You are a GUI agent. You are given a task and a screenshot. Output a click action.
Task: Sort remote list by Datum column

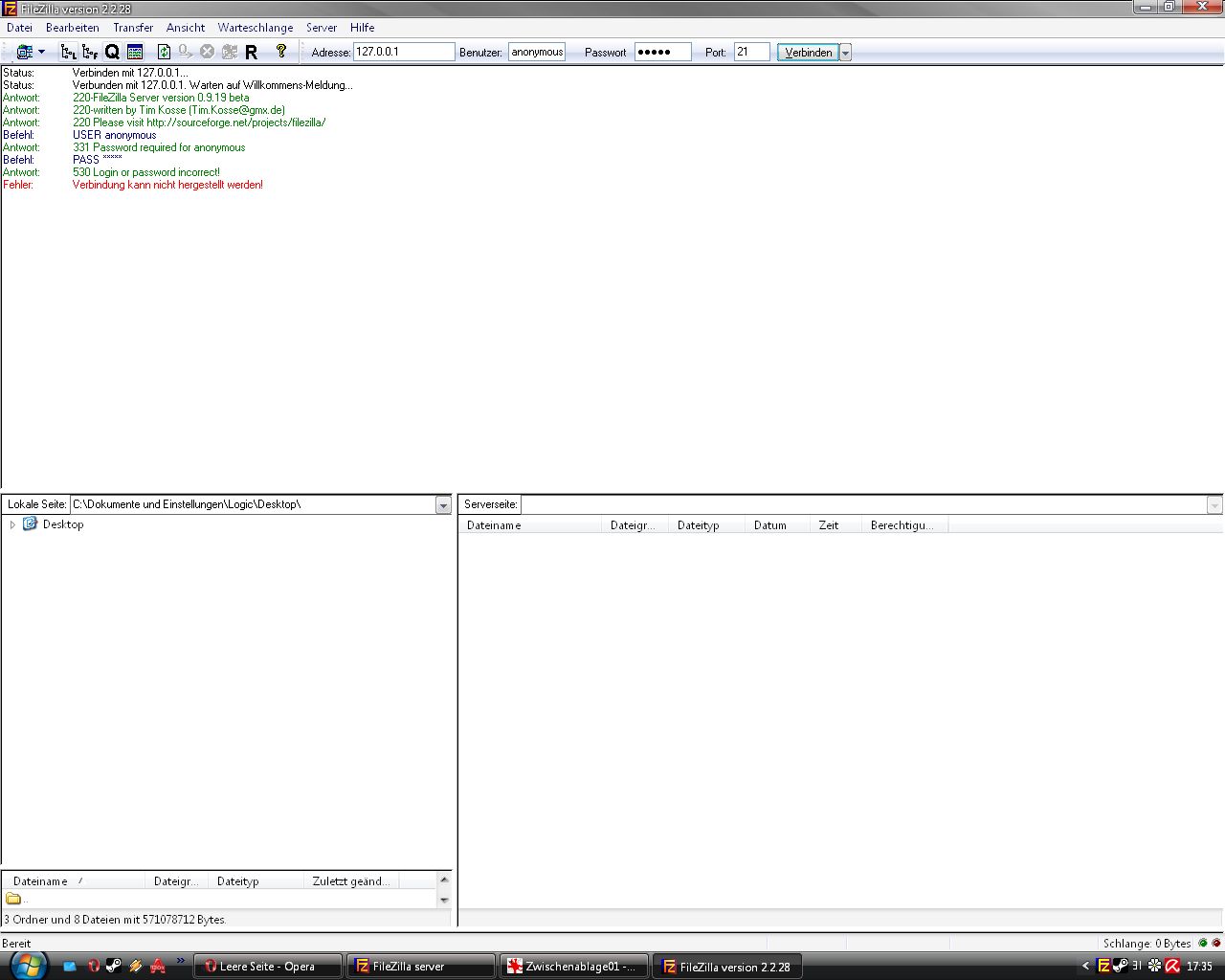tap(778, 525)
